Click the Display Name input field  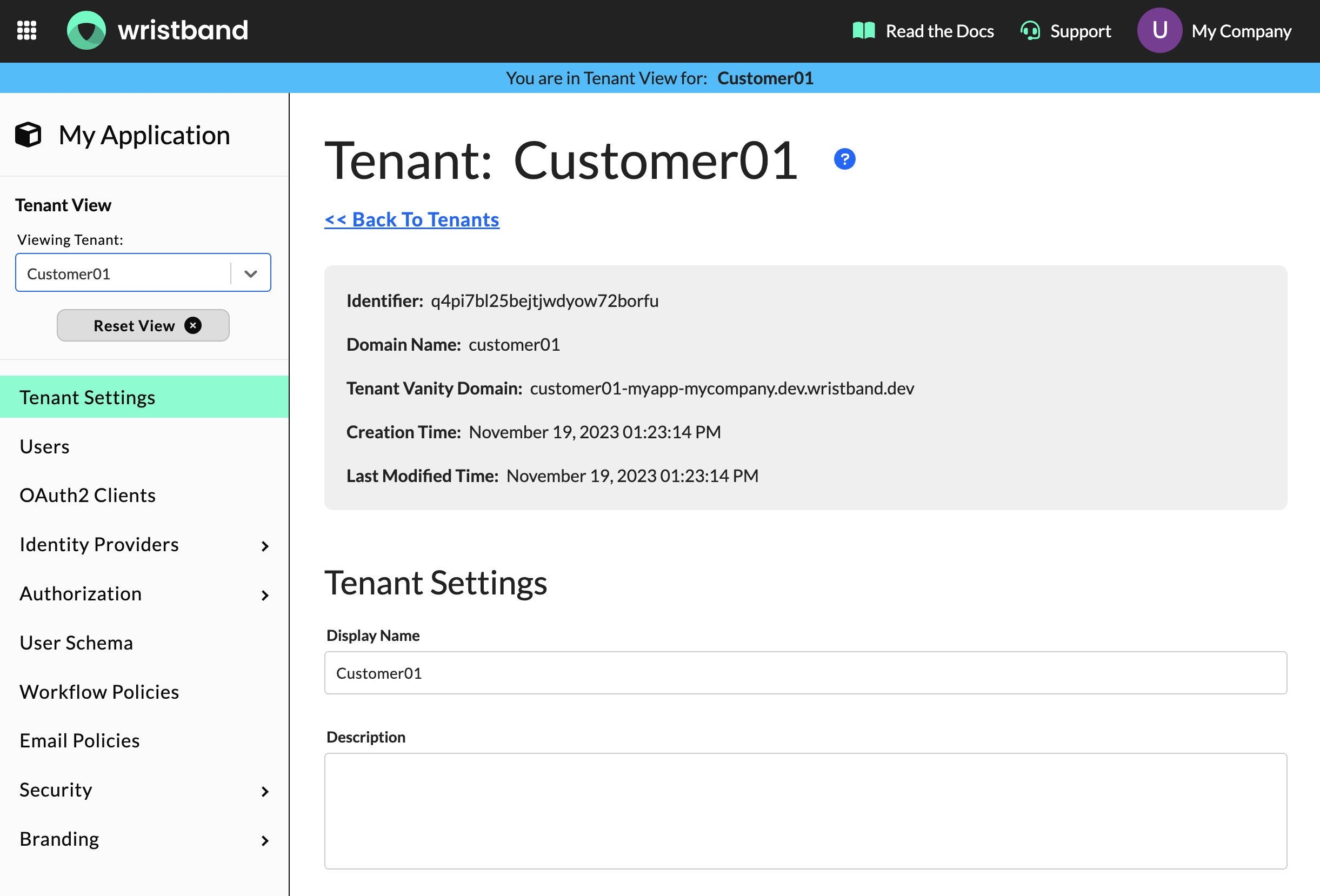tap(805, 672)
